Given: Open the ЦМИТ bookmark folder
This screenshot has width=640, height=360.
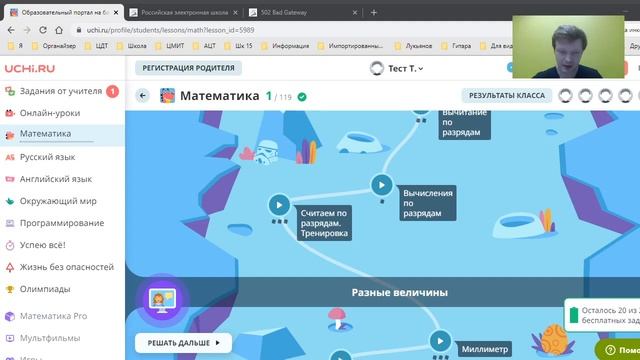Looking at the screenshot, I should pyautogui.click(x=170, y=46).
